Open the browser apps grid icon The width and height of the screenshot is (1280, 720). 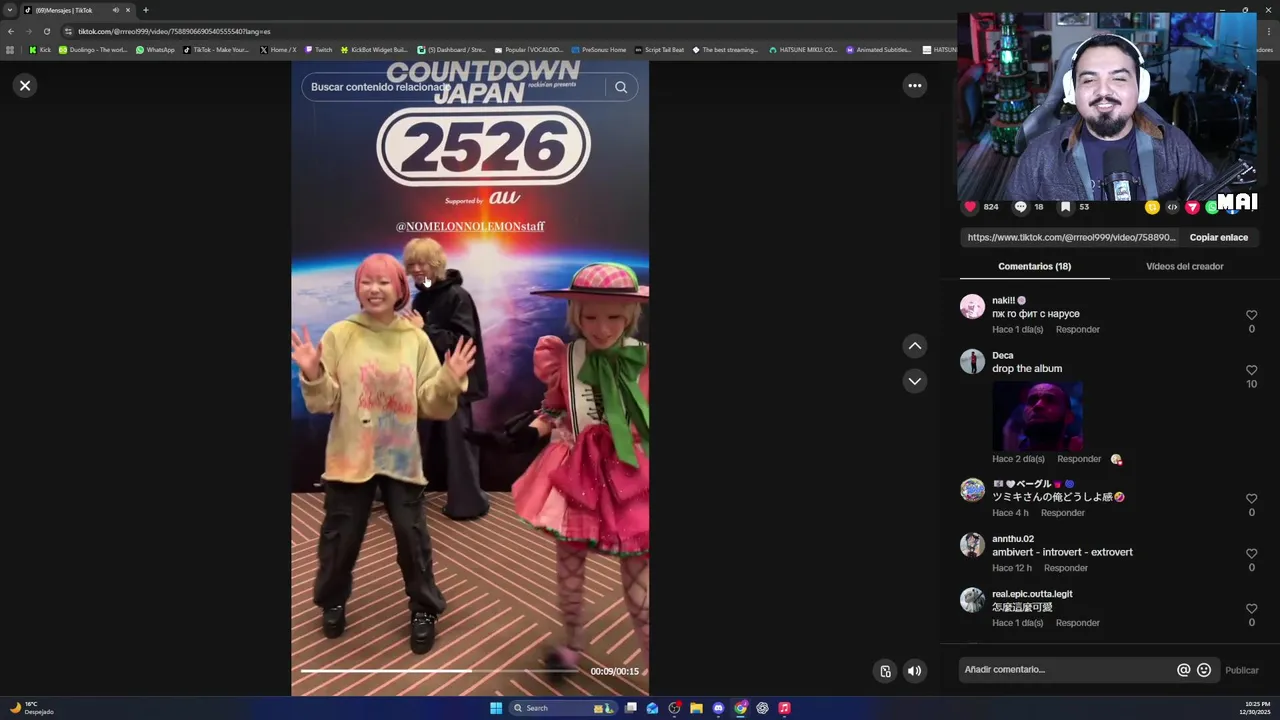10,49
